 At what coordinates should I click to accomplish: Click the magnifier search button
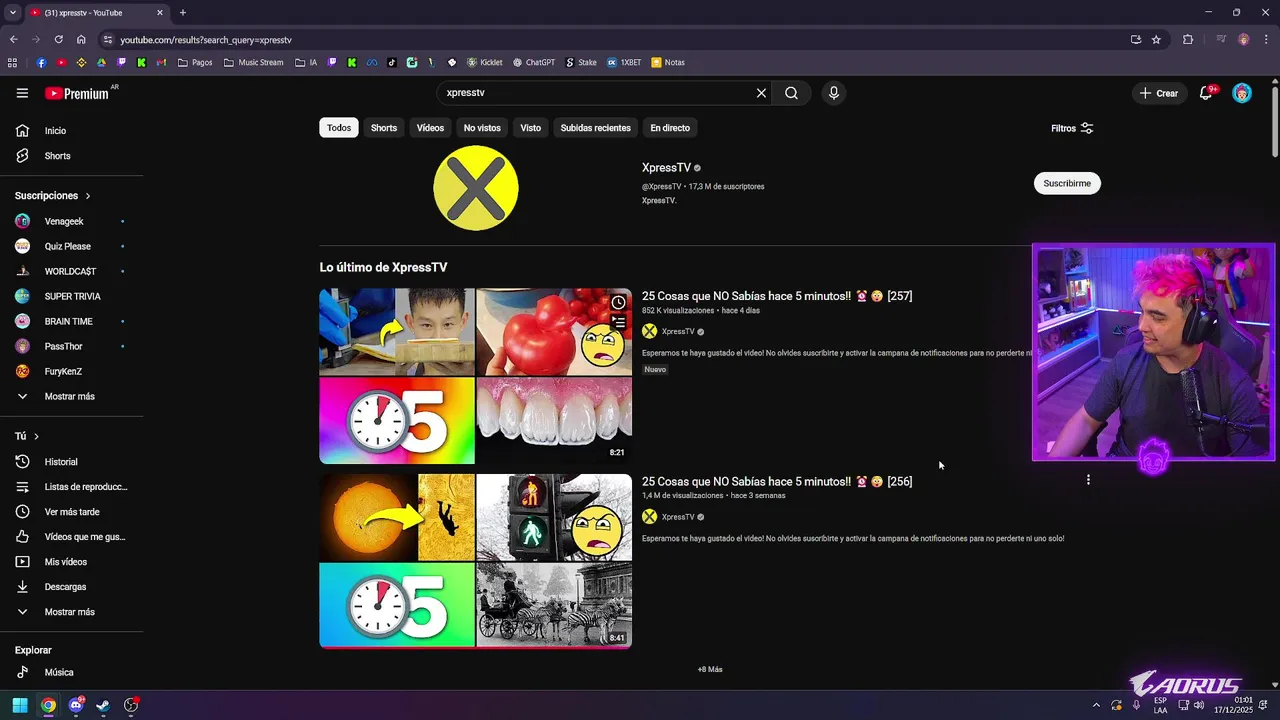[791, 93]
